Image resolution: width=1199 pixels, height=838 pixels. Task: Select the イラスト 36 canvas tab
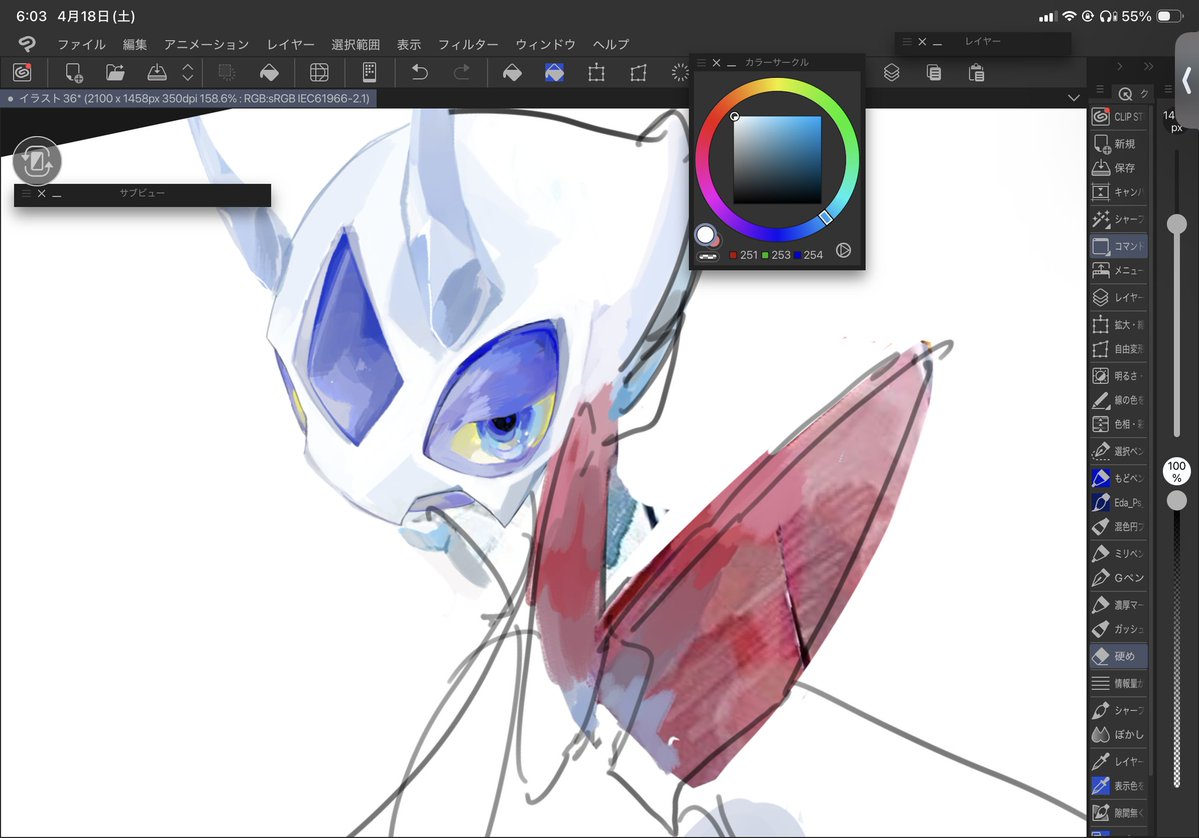pyautogui.click(x=188, y=99)
